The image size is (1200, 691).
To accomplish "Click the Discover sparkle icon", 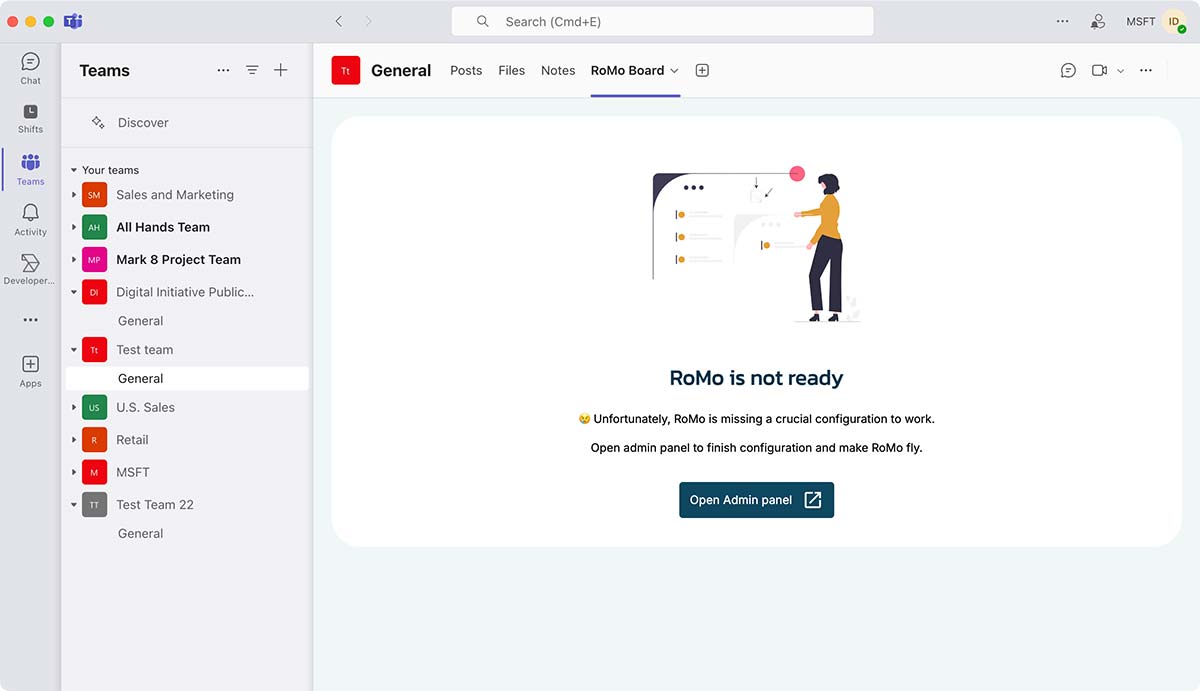I will (98, 122).
